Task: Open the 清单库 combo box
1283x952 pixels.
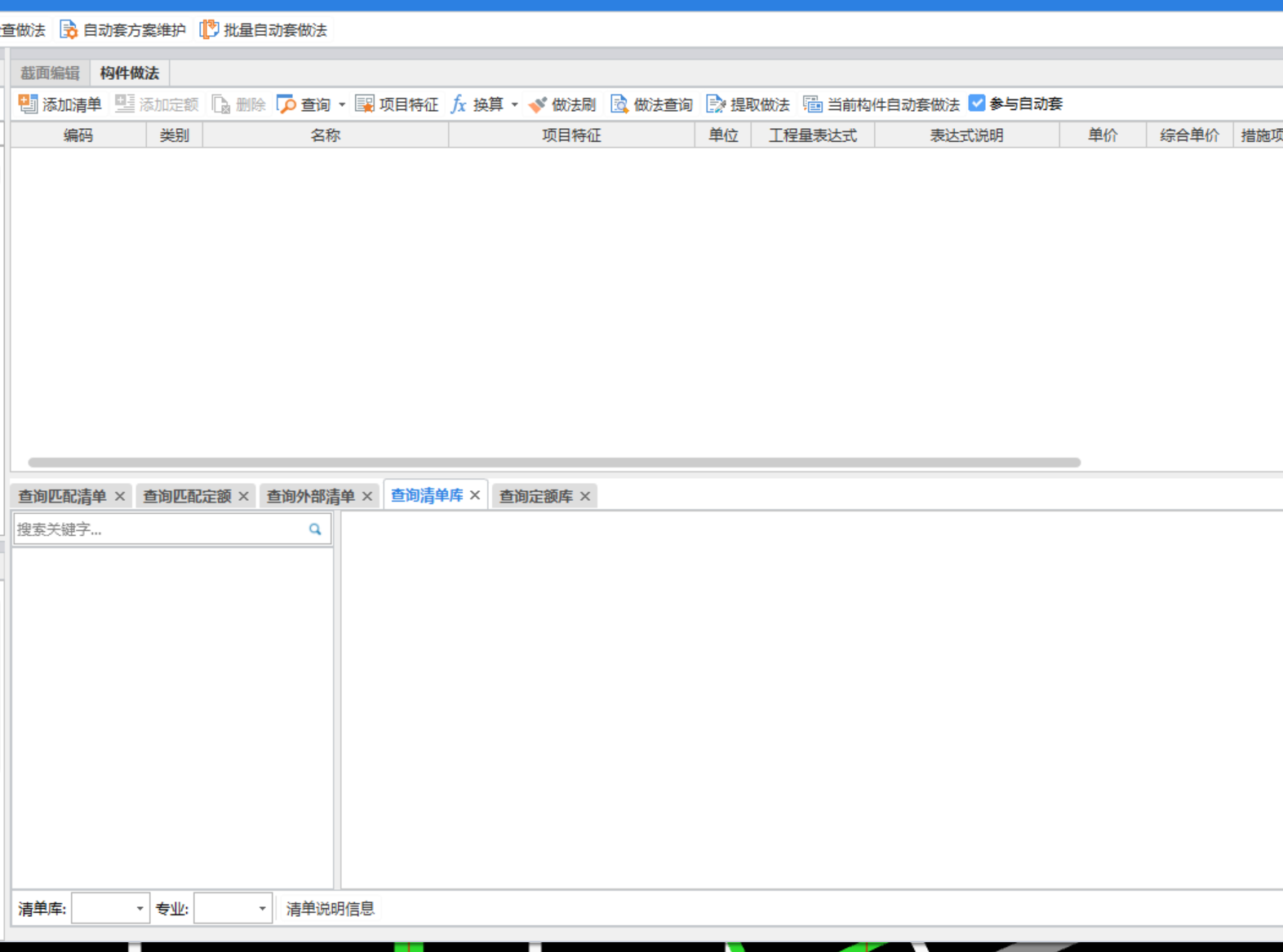Action: point(110,908)
